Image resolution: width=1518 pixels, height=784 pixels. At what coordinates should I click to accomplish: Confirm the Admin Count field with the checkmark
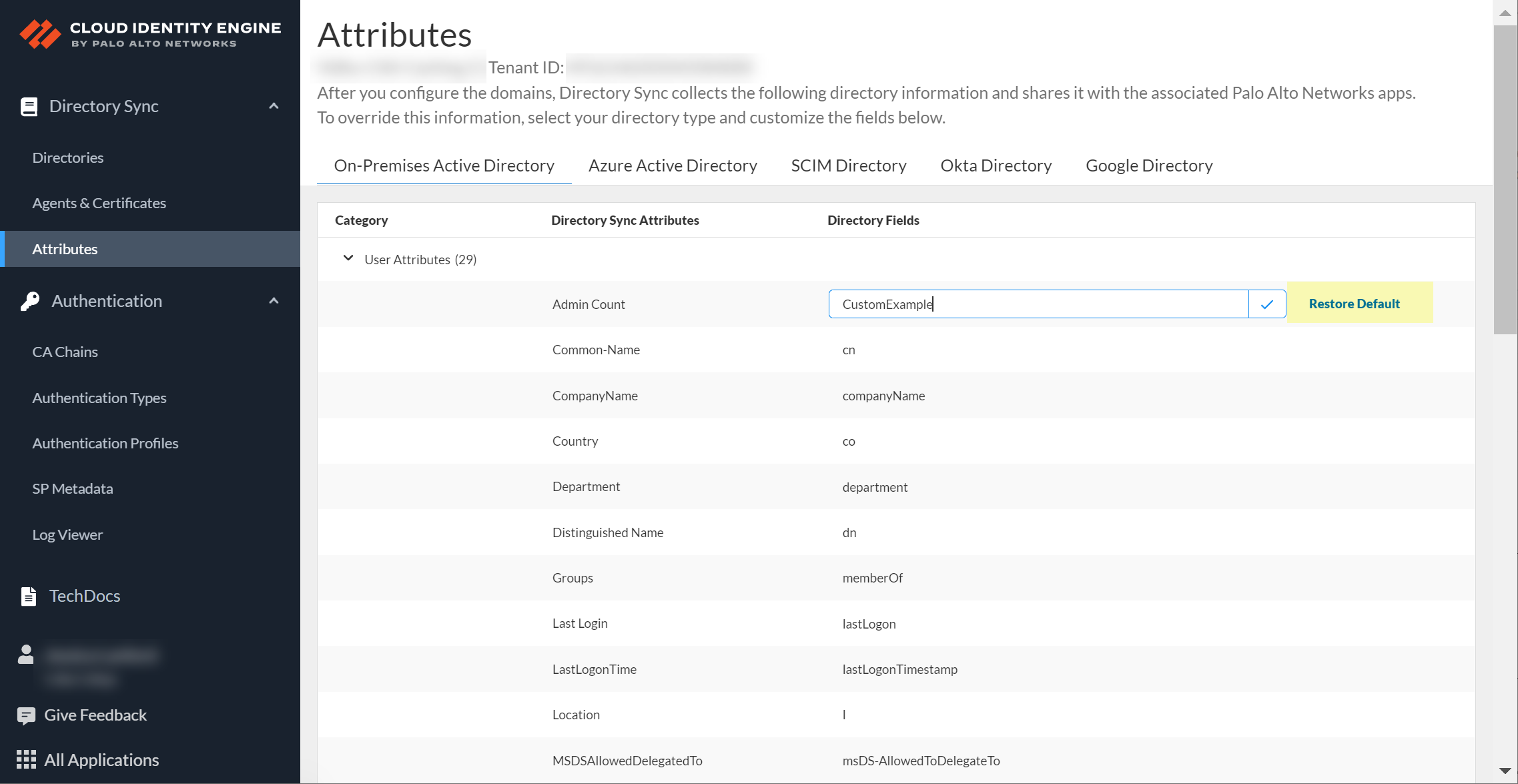(x=1266, y=304)
